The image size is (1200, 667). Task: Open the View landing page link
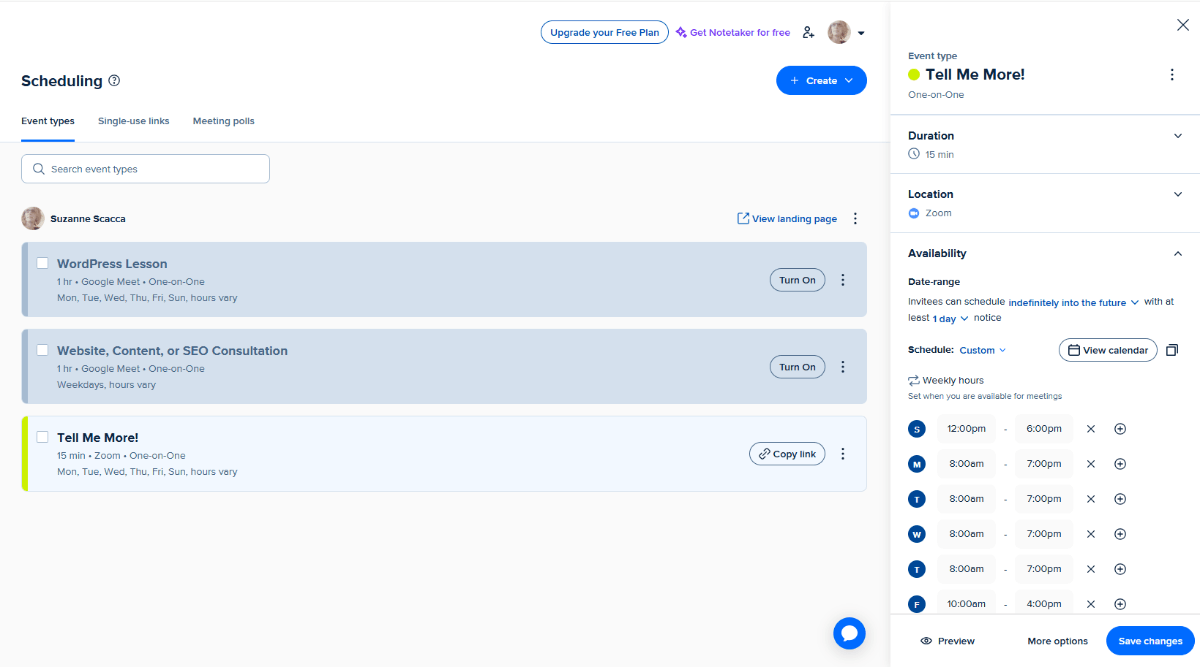786,219
